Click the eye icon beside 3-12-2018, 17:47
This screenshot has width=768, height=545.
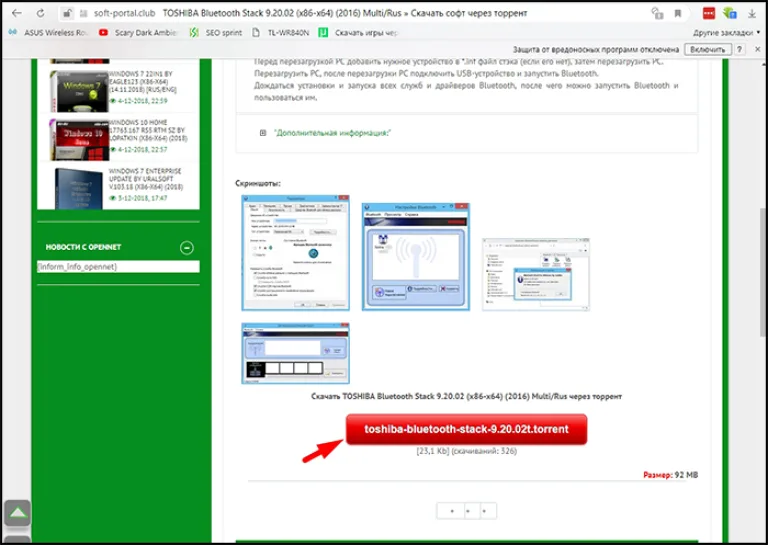click(x=113, y=198)
